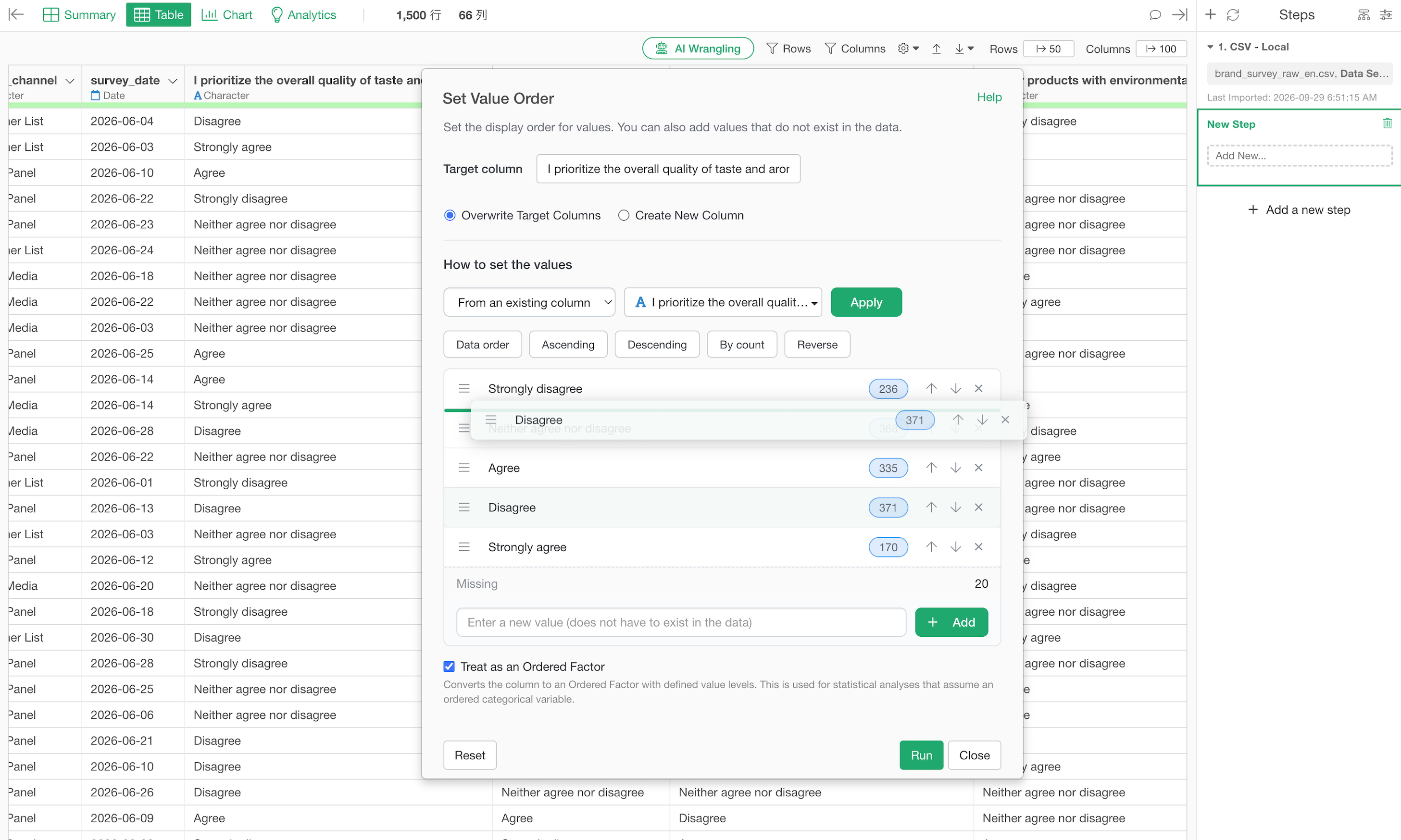
Task: Select brand_survey_raw_en.csv data source step
Action: pos(1299,74)
